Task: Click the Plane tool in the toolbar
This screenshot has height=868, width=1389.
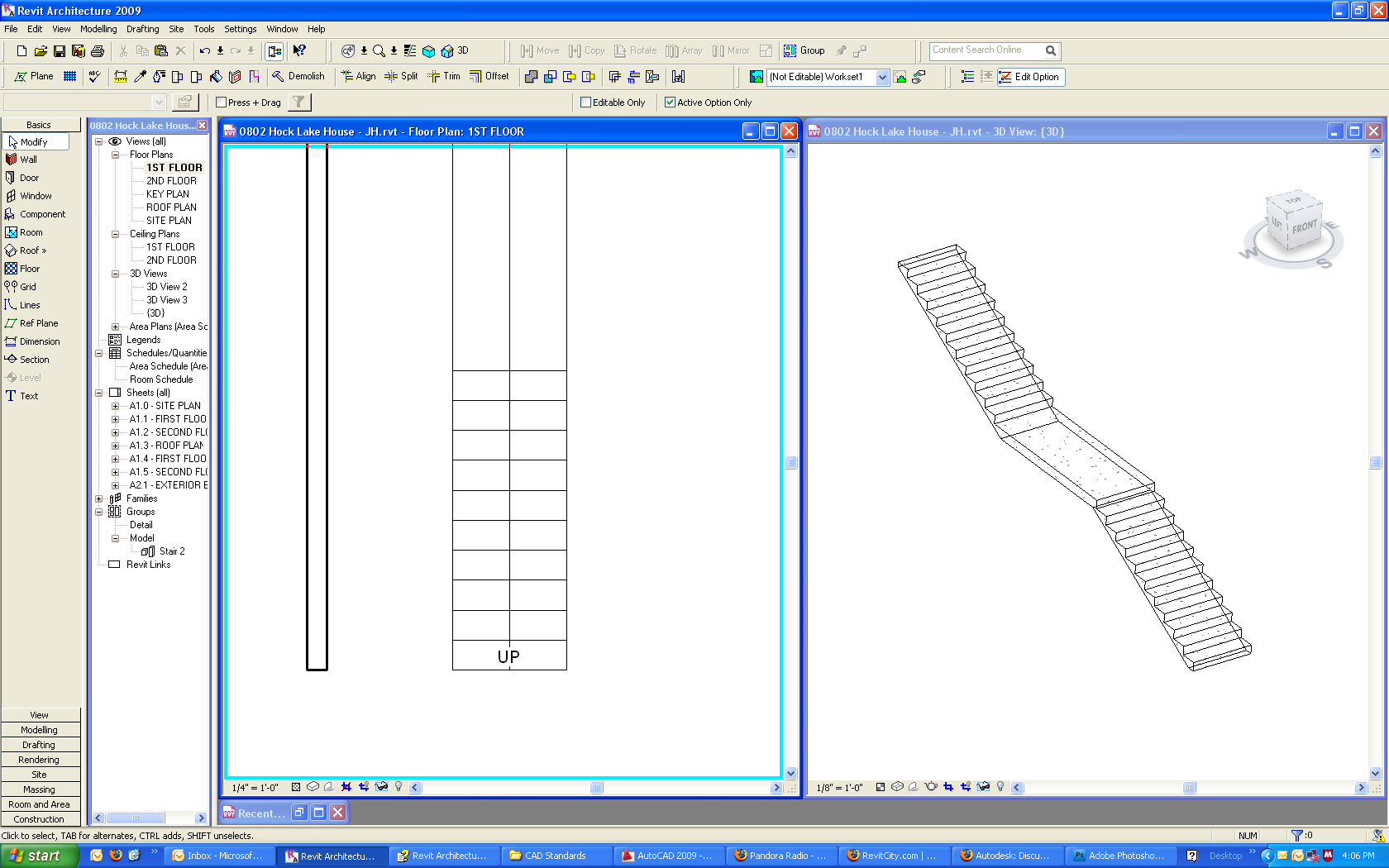Action: [x=34, y=77]
